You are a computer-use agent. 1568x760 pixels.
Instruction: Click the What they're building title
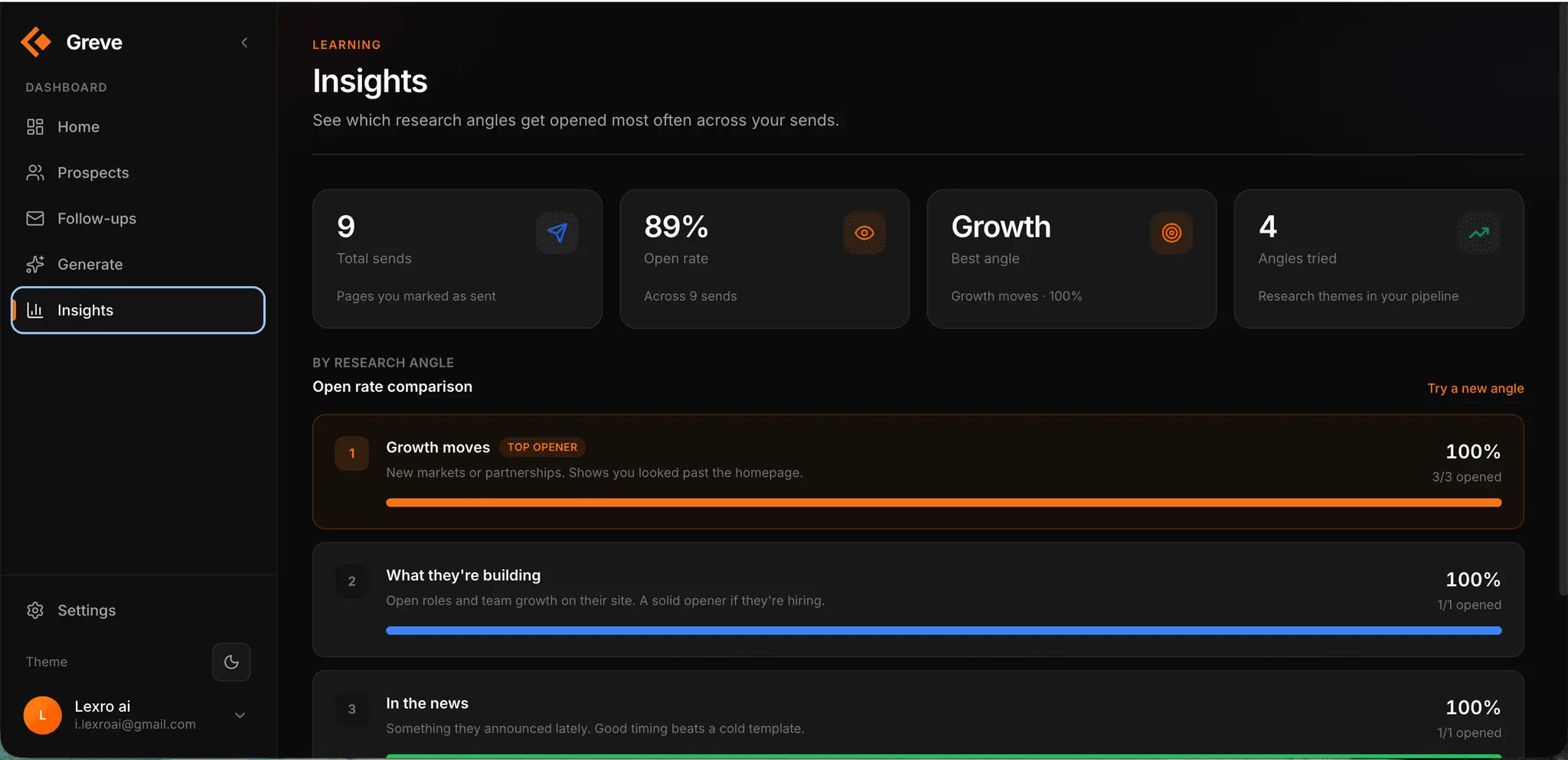[x=463, y=576]
